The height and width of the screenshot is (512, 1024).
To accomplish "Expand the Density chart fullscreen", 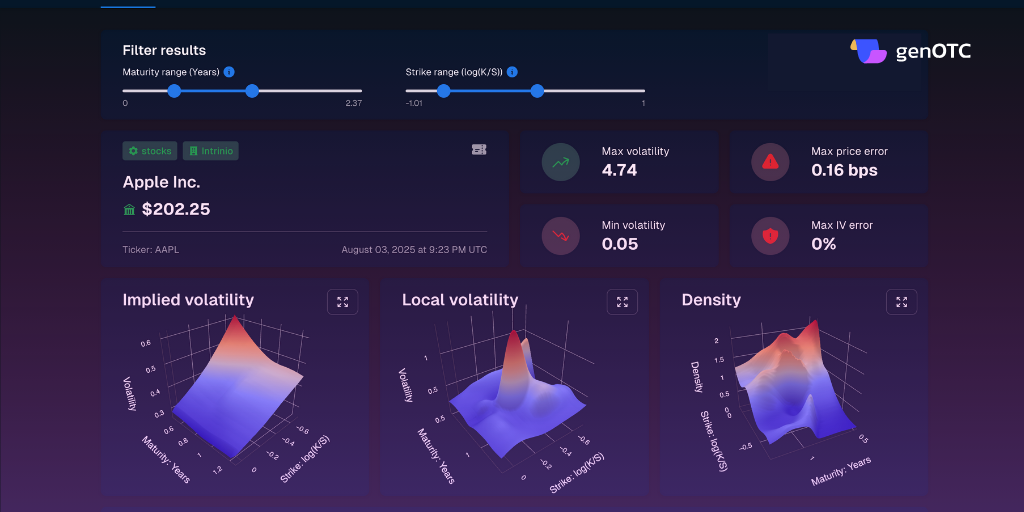I will tap(901, 301).
